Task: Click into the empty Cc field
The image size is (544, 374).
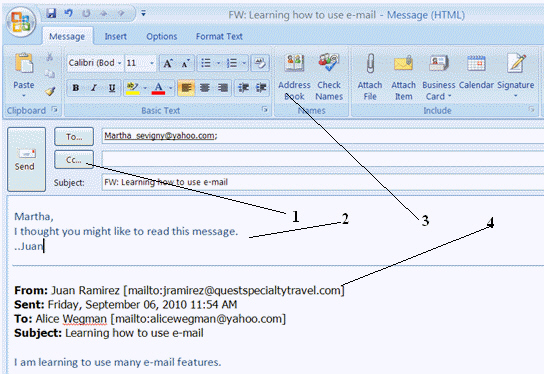Action: point(323,159)
